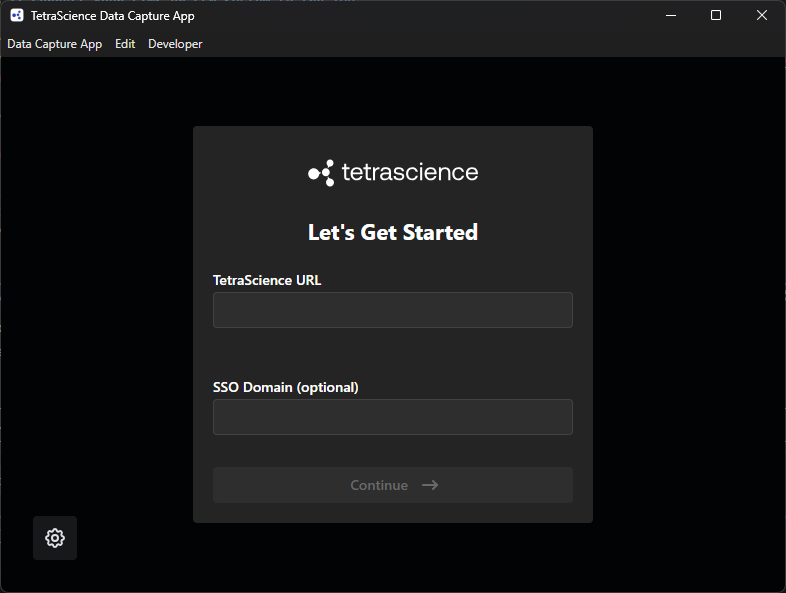Click the Let's Get Started heading
Image resolution: width=786 pixels, height=593 pixels.
click(x=393, y=233)
